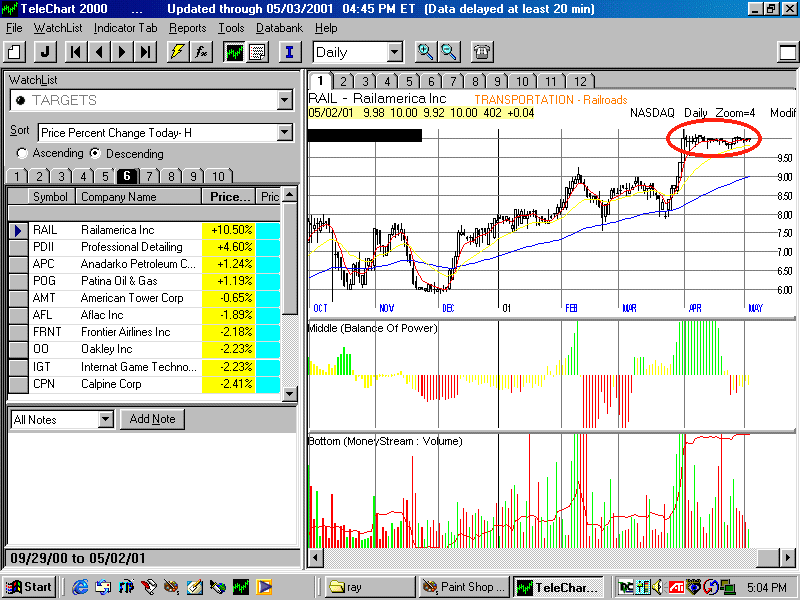The image size is (800, 600).
Task: Select the CPN Calpine Corp row
Action: tap(144, 384)
